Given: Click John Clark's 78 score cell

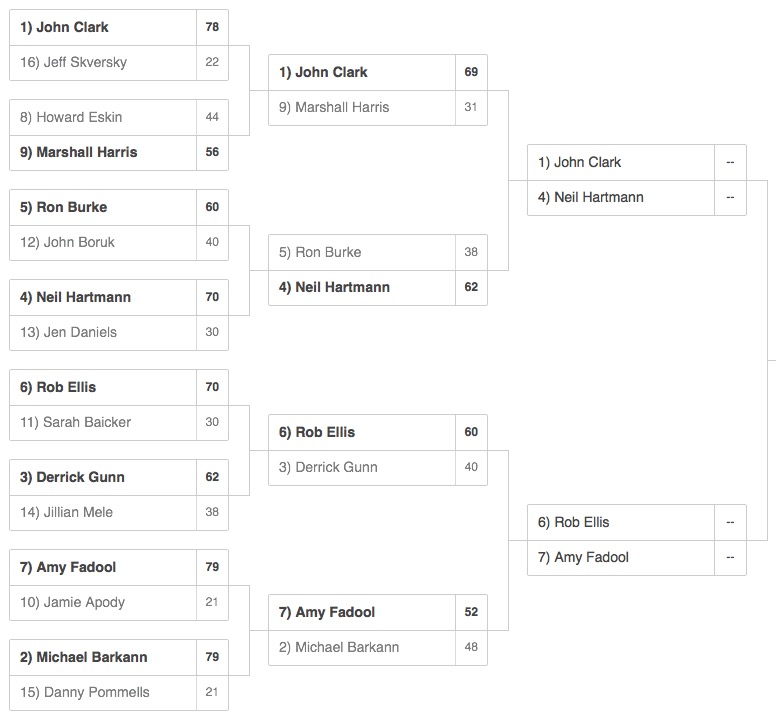Looking at the screenshot, I should click(212, 27).
